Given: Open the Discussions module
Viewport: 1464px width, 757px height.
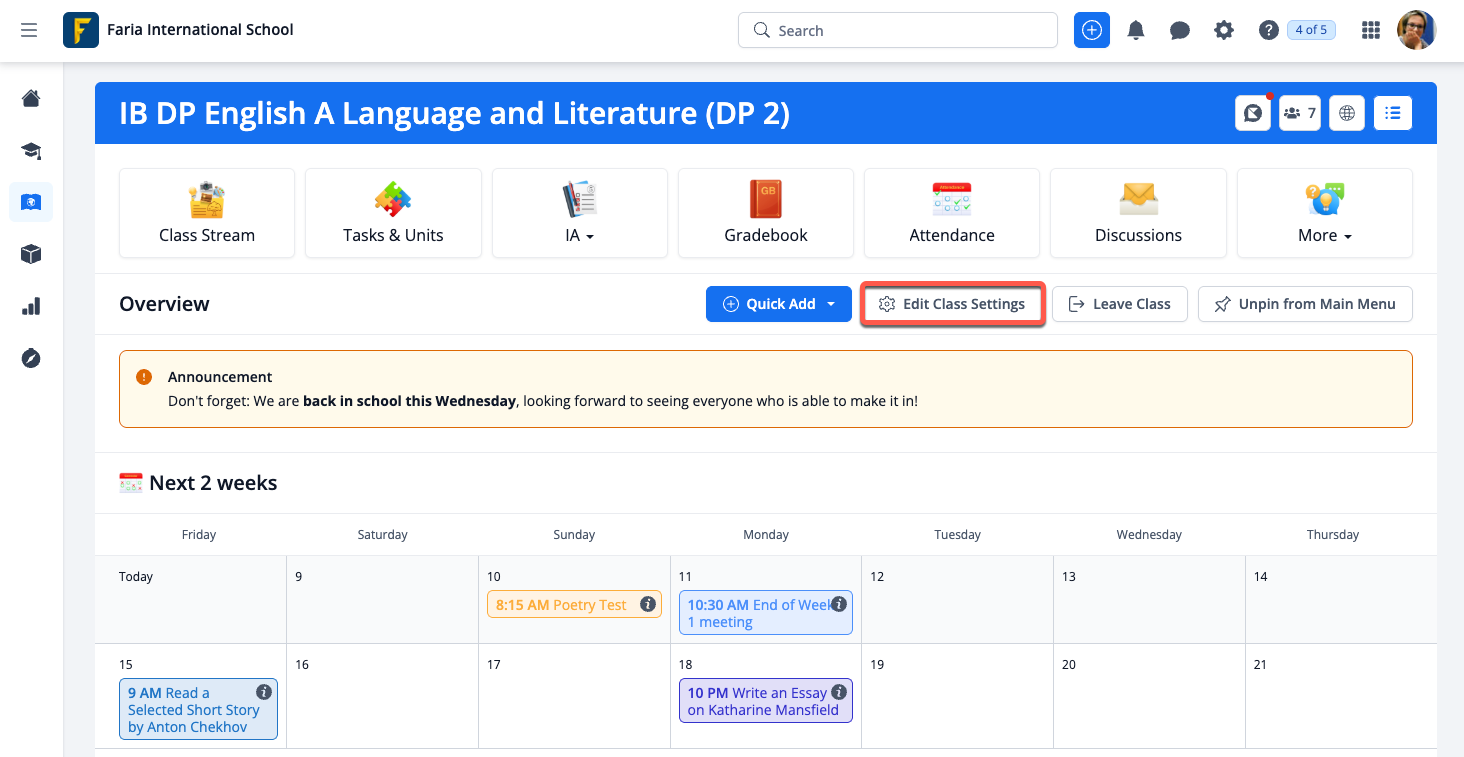Looking at the screenshot, I should coord(1137,213).
